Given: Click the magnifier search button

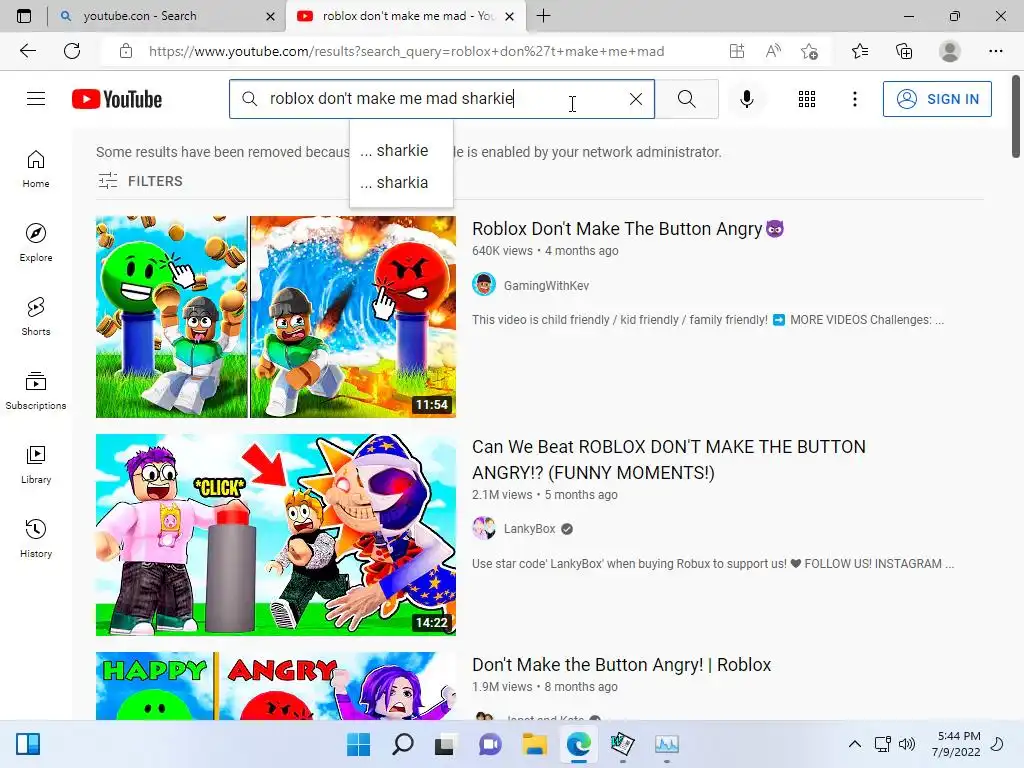Looking at the screenshot, I should pos(686,99).
